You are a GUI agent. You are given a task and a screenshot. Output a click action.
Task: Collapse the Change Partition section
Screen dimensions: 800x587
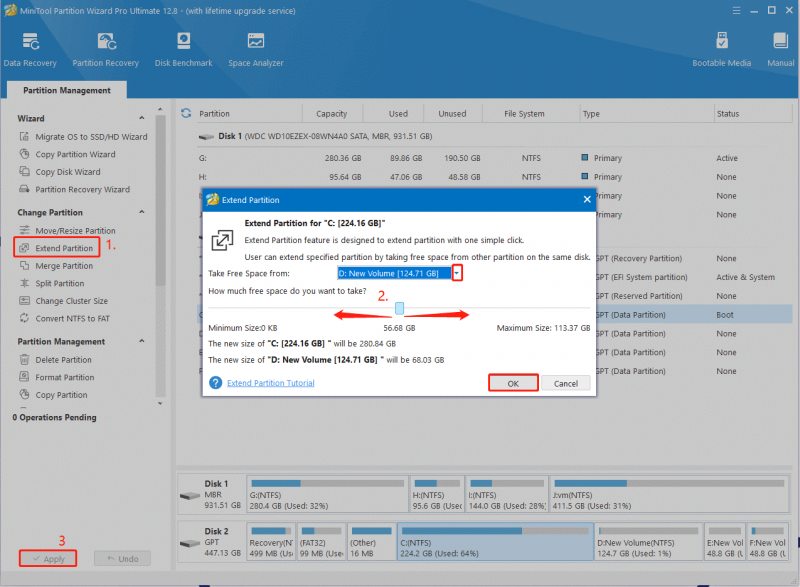tap(142, 212)
